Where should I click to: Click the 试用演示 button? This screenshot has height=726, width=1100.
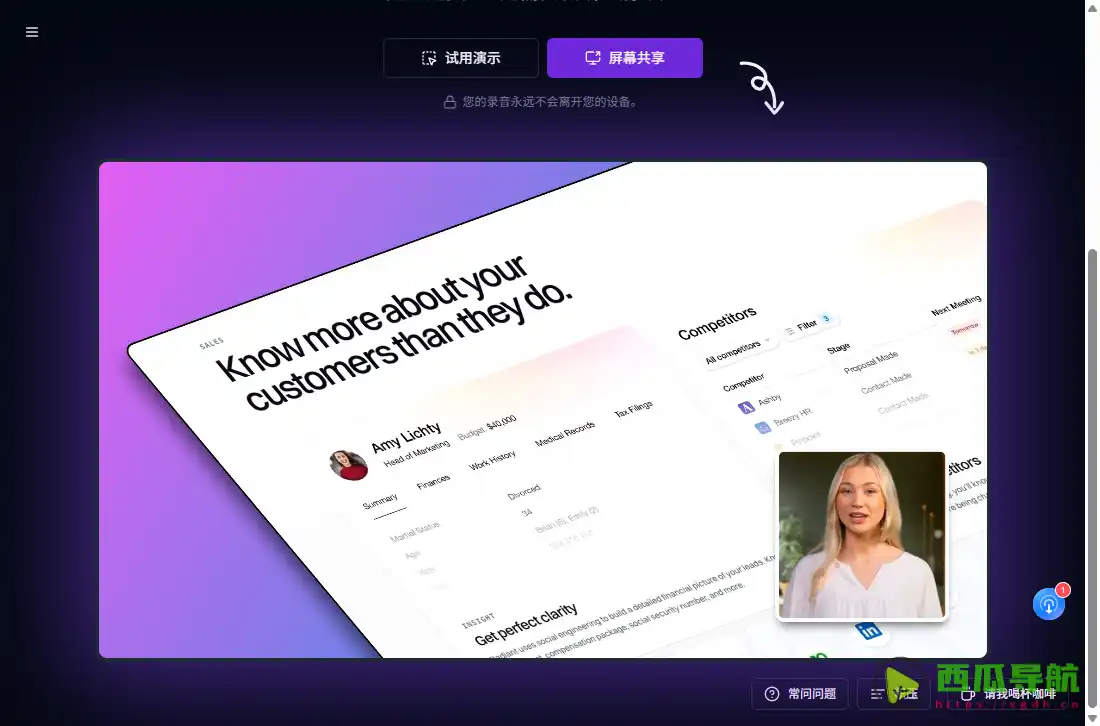click(461, 58)
